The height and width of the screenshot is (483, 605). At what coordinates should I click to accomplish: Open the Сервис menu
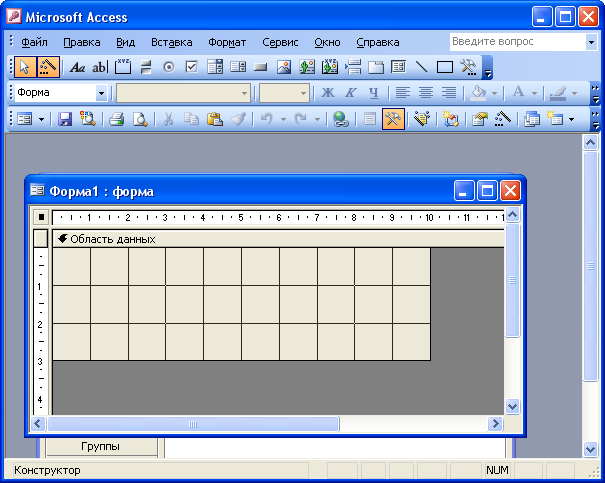(280, 42)
